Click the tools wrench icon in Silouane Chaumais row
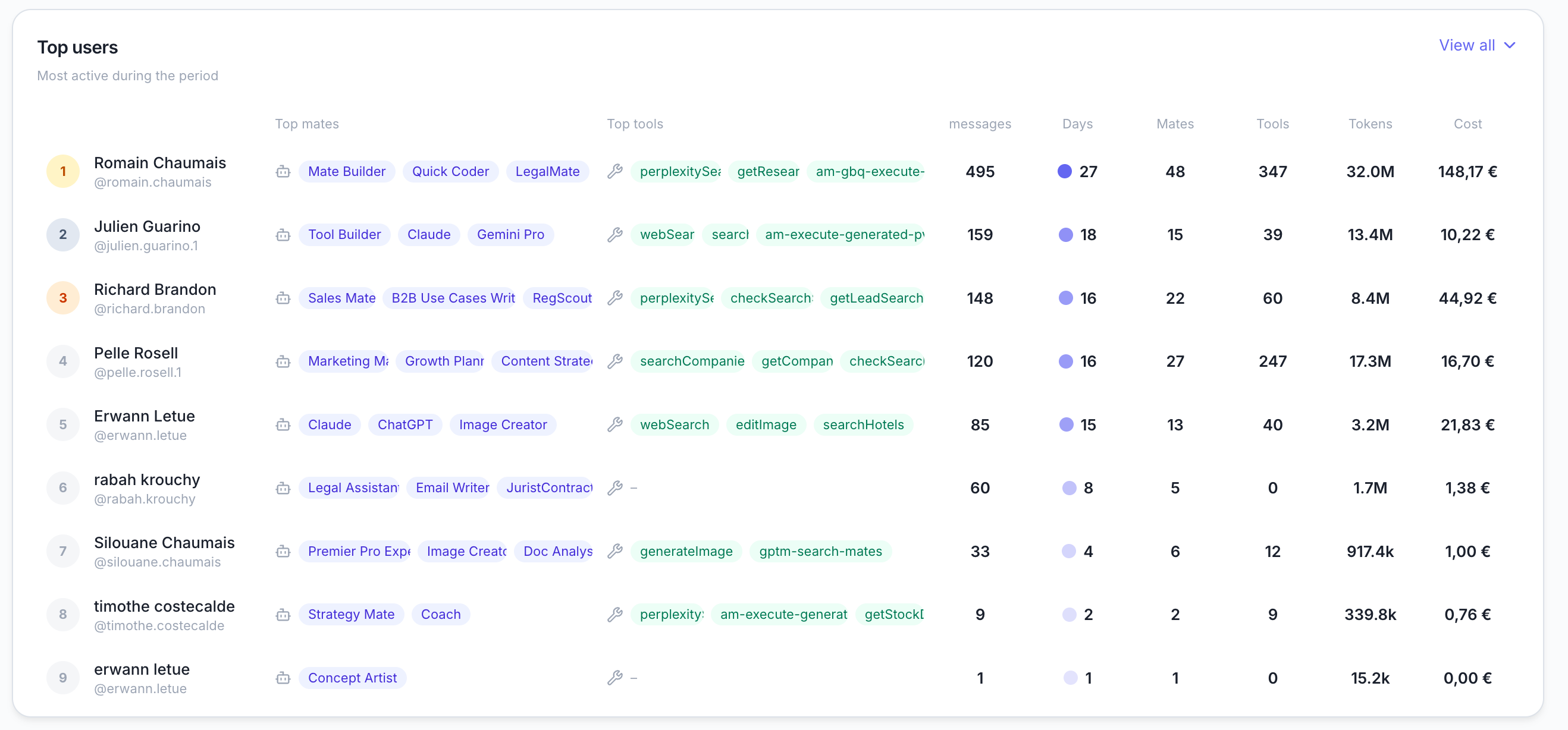 (x=615, y=551)
